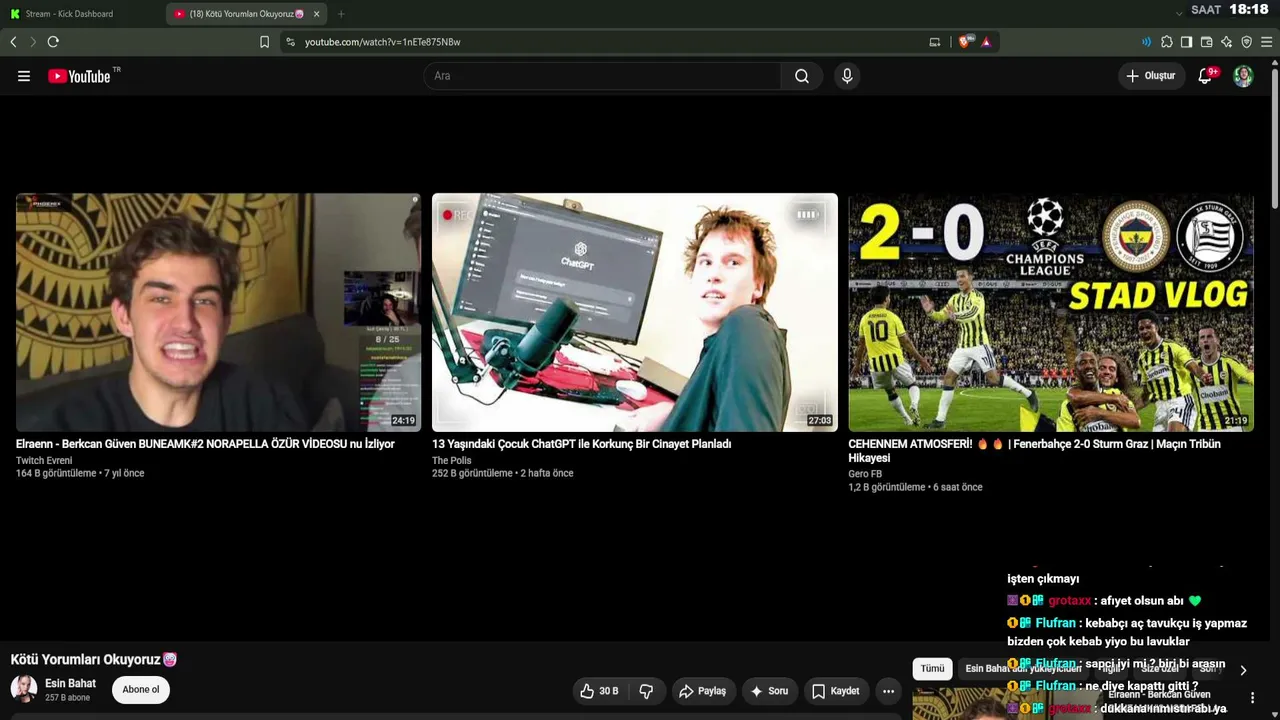Image resolution: width=1280 pixels, height=720 pixels.
Task: Go to YouTube home via logo
Action: [x=79, y=76]
